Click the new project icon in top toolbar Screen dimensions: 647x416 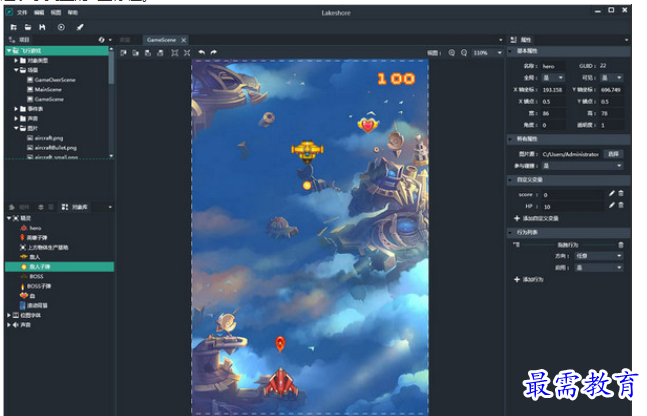pyautogui.click(x=14, y=27)
